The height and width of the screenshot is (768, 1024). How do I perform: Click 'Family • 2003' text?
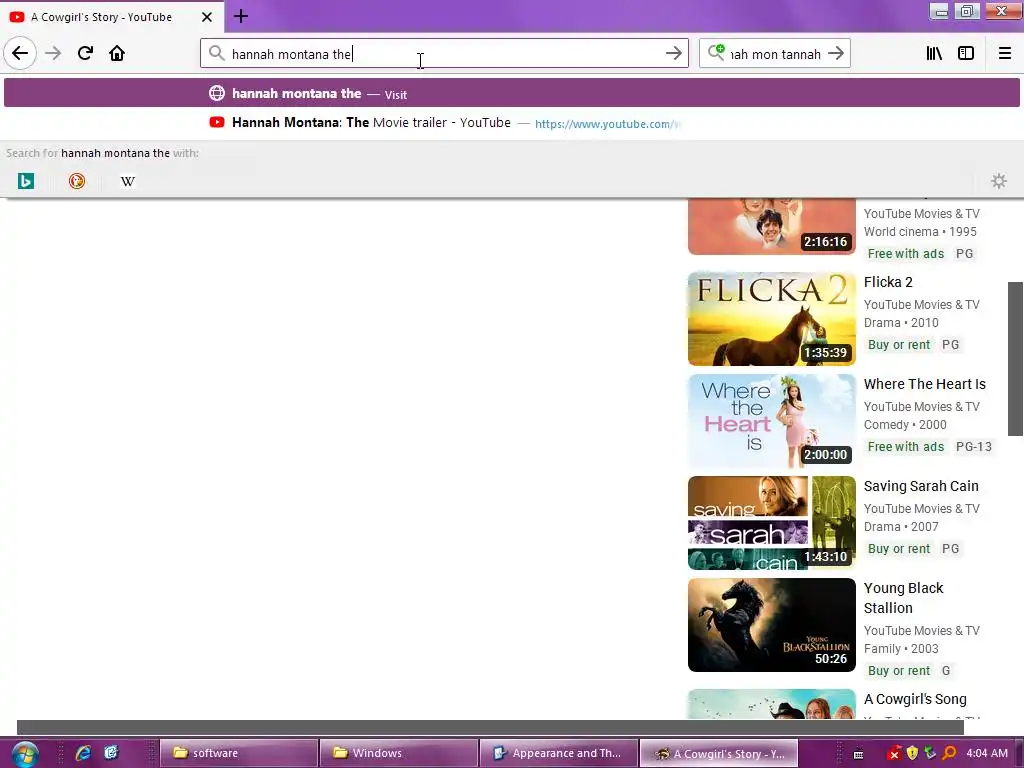[x=901, y=648]
